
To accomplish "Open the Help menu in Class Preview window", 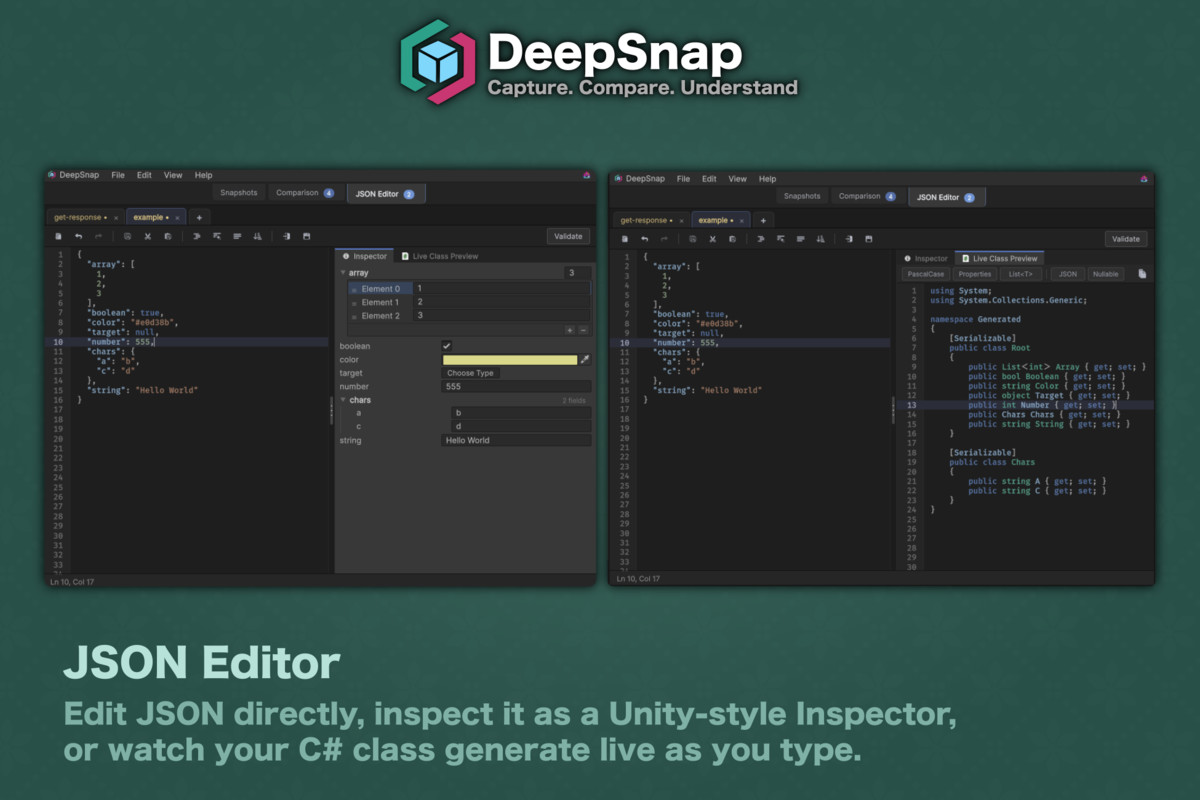I will click(x=767, y=179).
